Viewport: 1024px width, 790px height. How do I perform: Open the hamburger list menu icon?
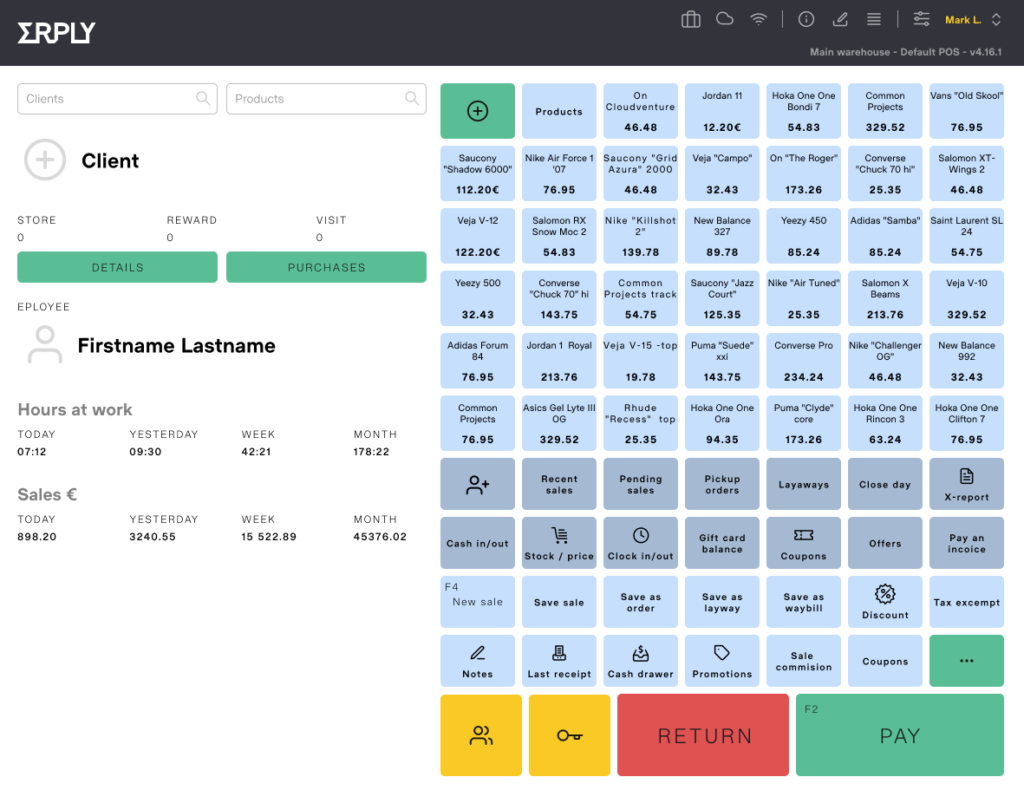874,20
